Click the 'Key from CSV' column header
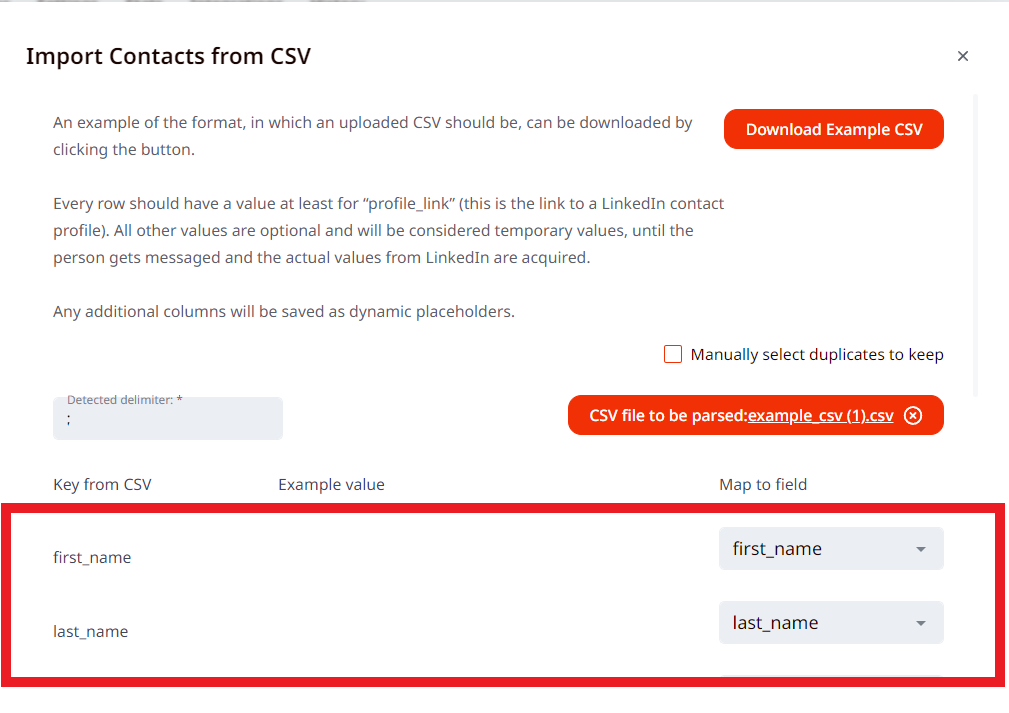This screenshot has height=713, width=1009. tap(102, 484)
